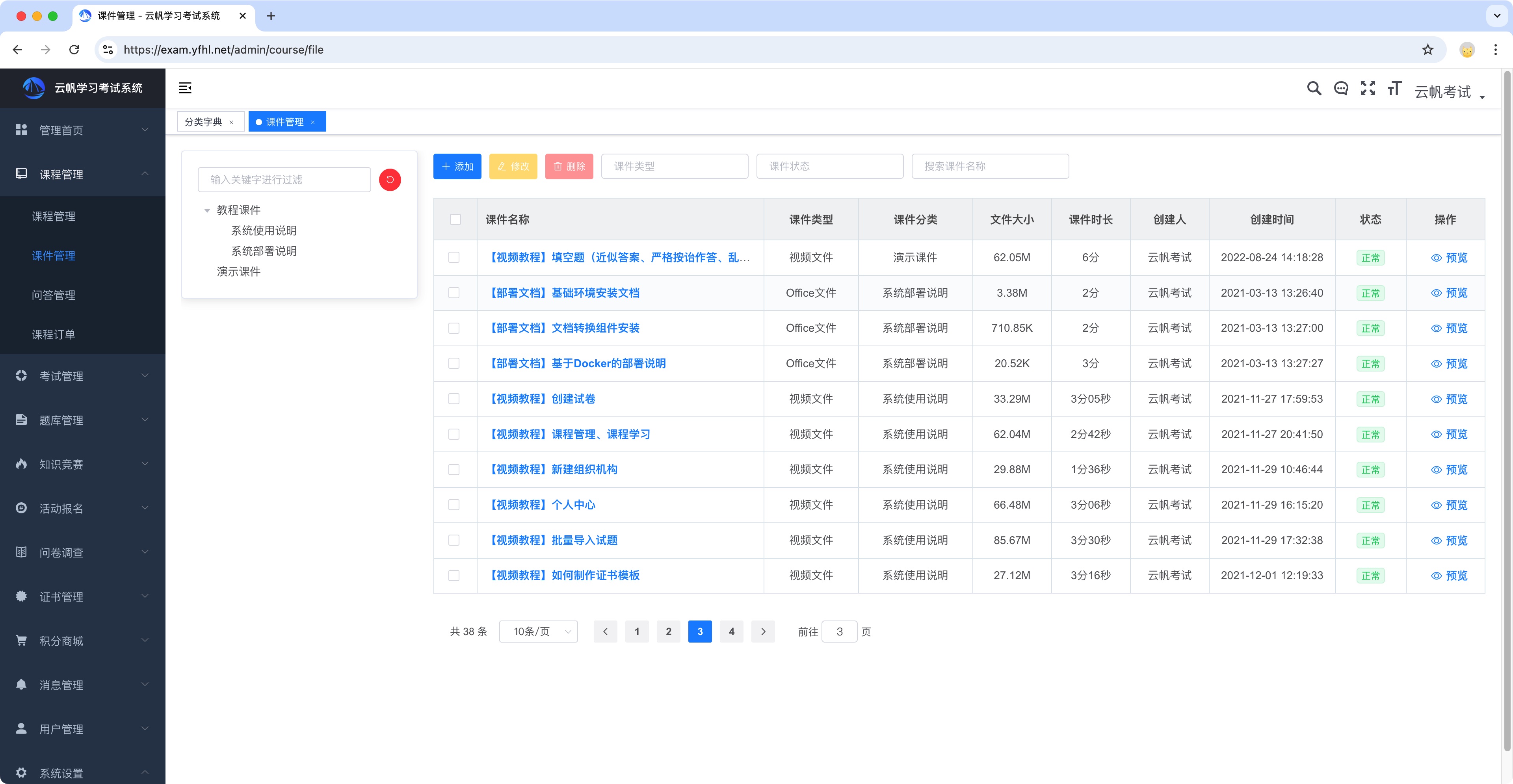Check the 批量导入试题 row
This screenshot has height=784, width=1513.
[x=454, y=540]
